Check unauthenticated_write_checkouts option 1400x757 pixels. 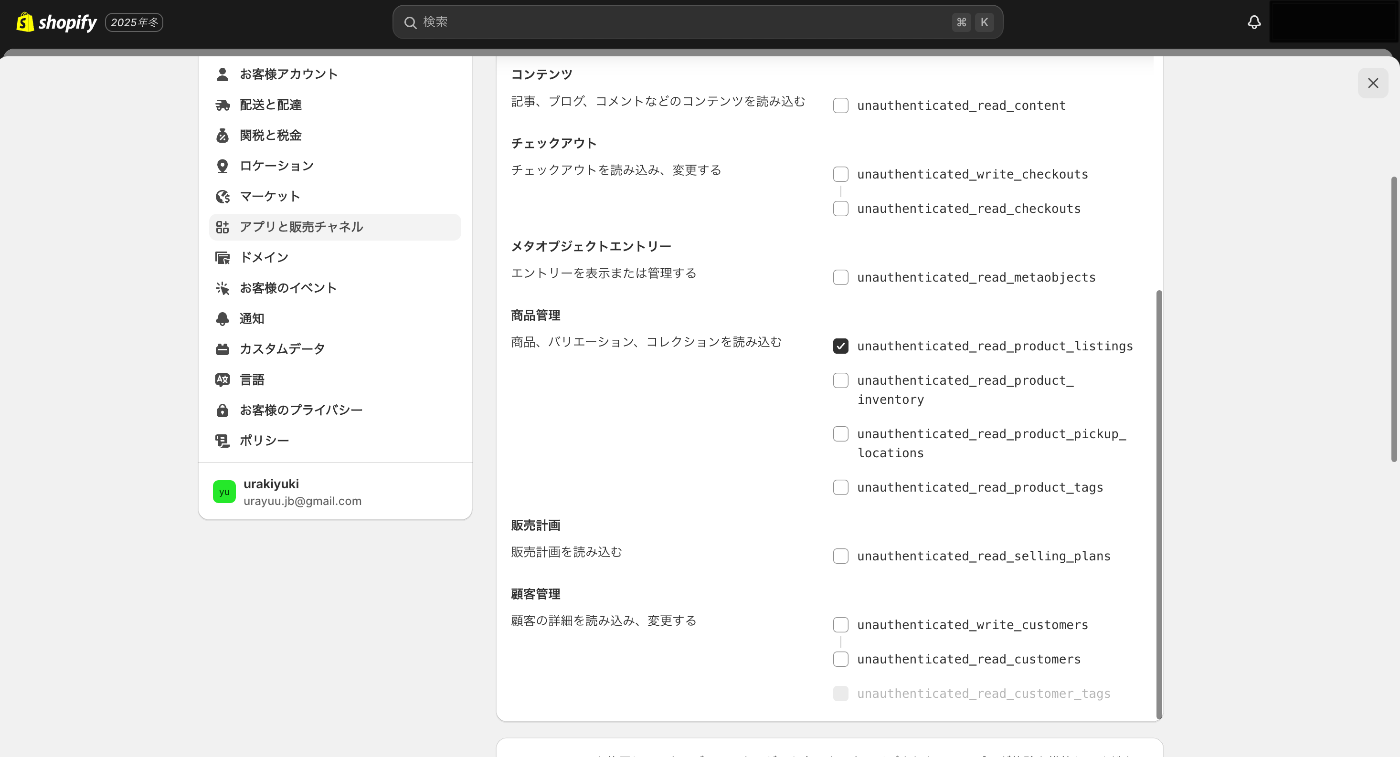pyautogui.click(x=841, y=174)
